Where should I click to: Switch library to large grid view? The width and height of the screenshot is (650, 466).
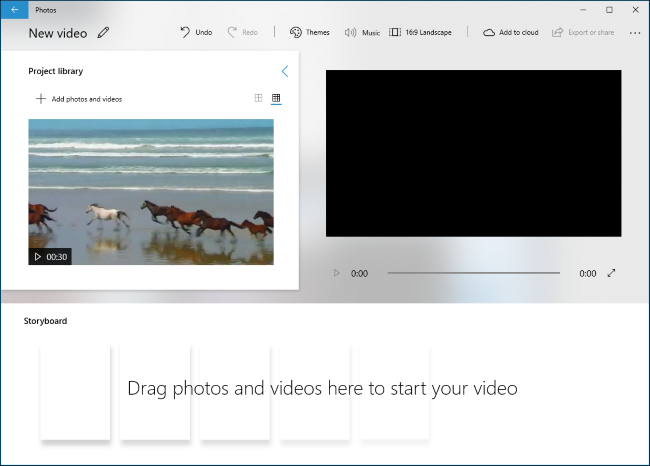259,98
